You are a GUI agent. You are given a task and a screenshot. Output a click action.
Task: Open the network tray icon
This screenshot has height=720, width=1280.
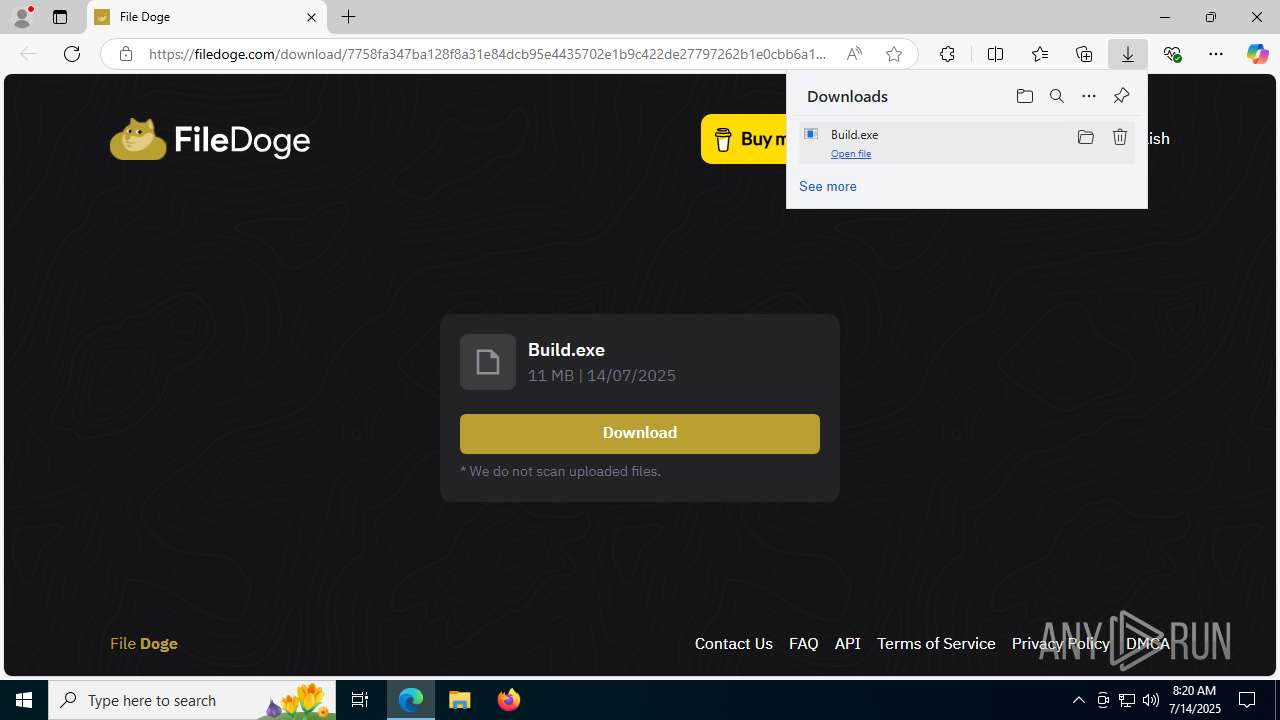[x=1127, y=700]
